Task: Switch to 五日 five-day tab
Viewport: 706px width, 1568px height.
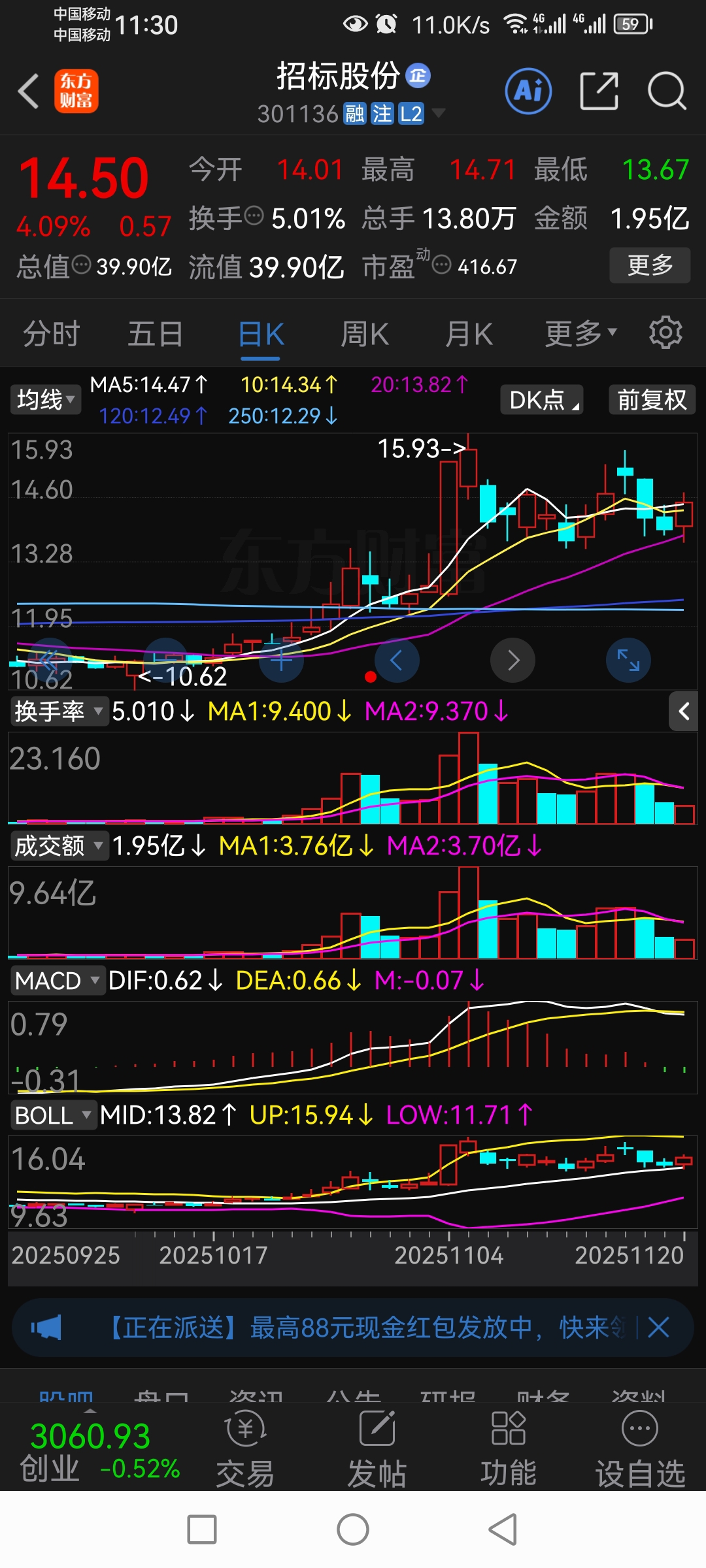Action: [x=155, y=334]
